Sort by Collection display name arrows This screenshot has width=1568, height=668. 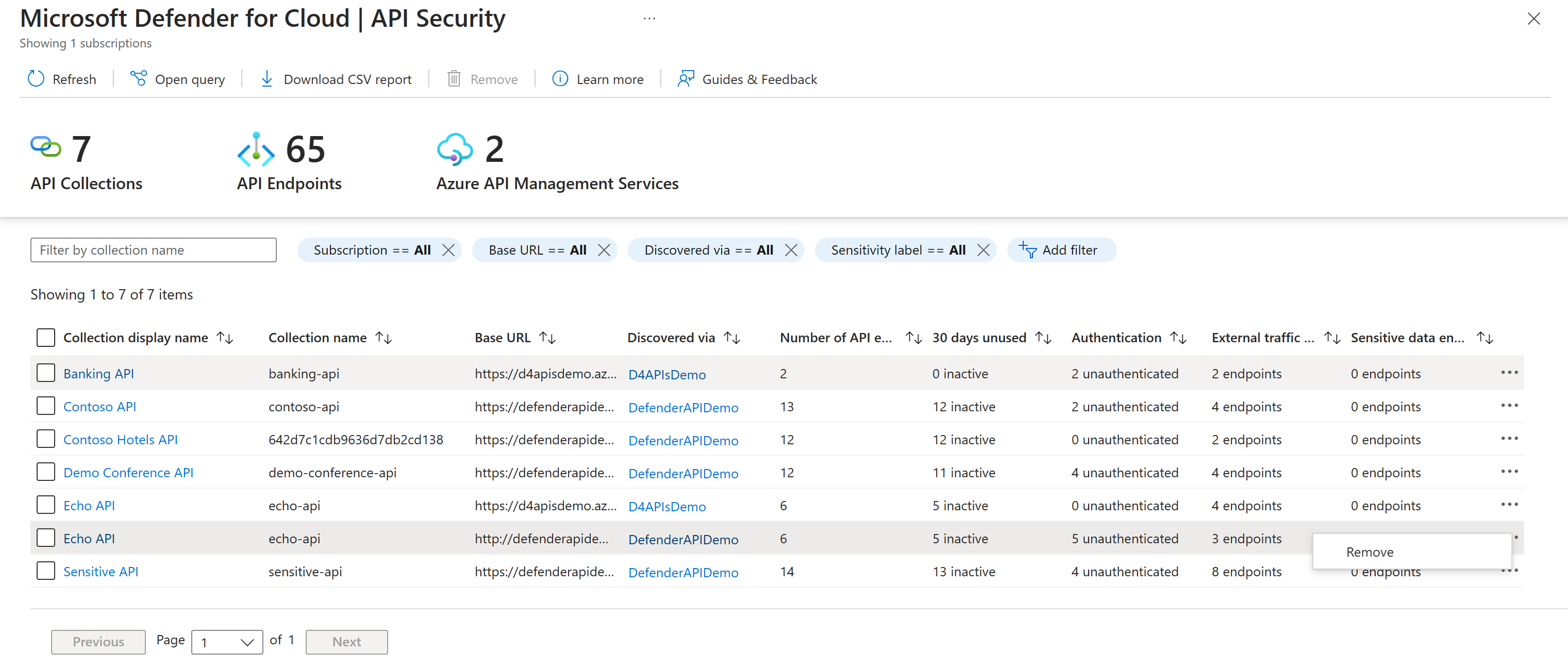point(225,338)
